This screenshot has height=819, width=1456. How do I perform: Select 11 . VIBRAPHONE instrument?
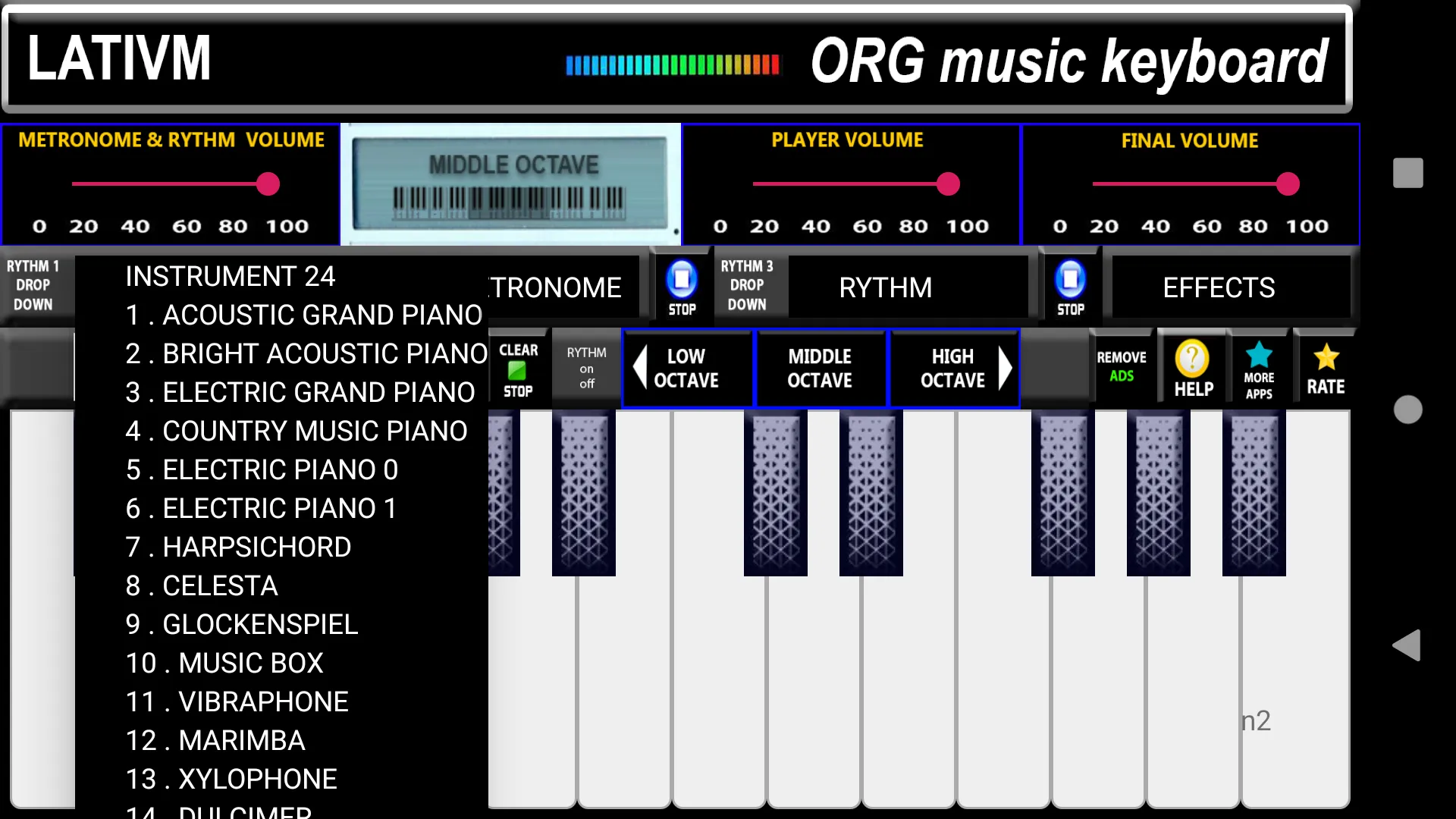[237, 701]
